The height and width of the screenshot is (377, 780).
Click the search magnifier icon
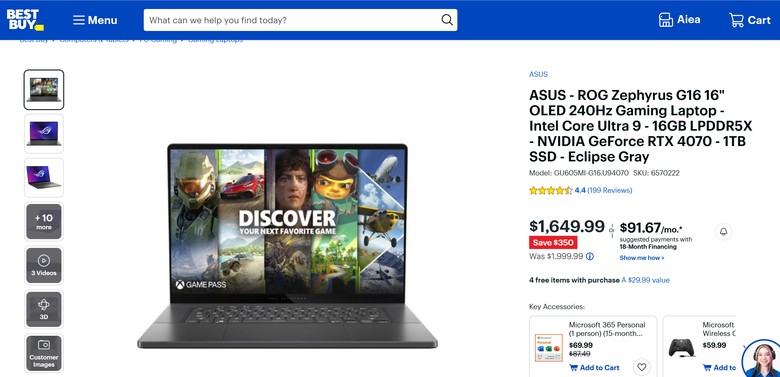point(447,20)
